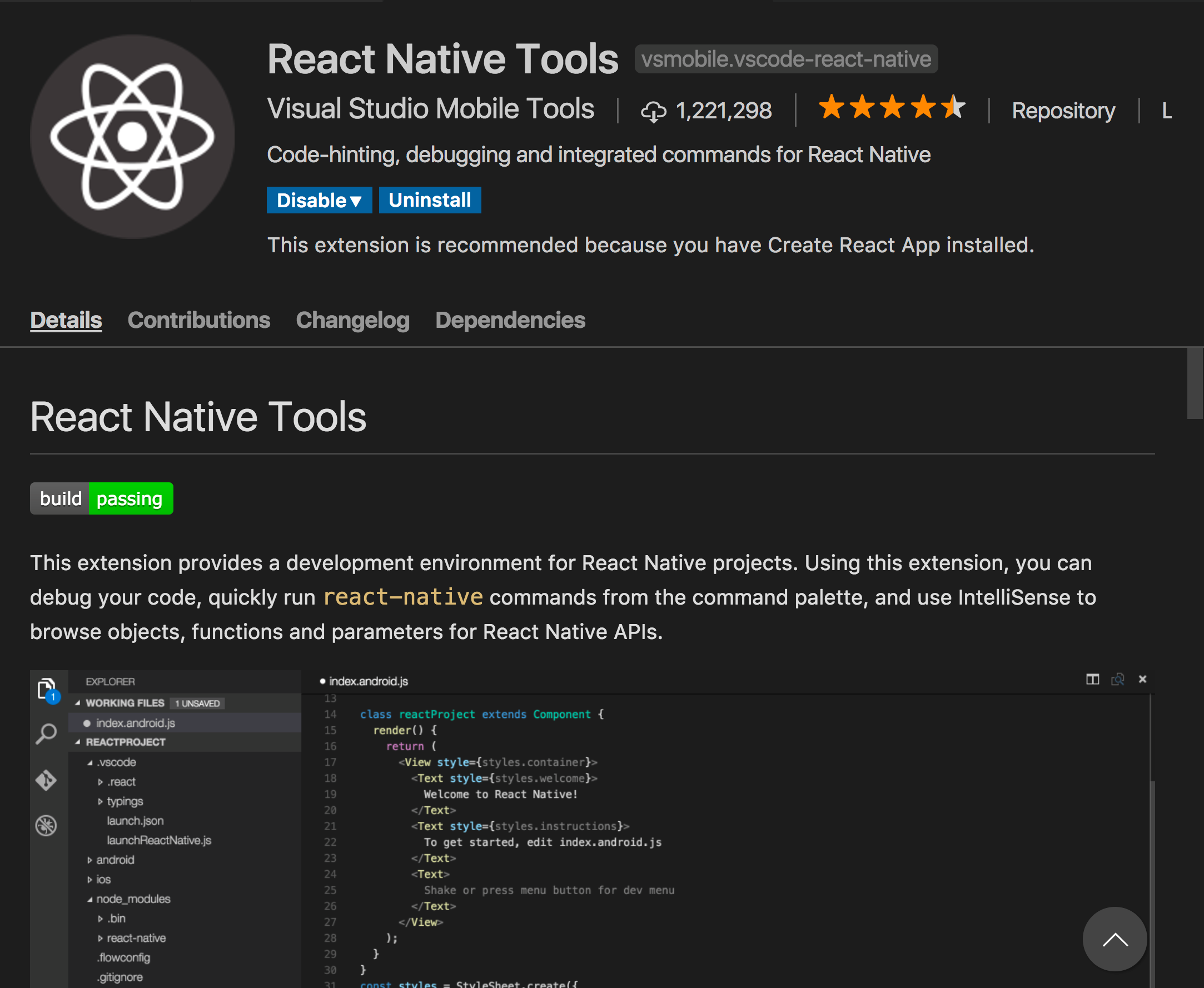Click the page vertical scrollbar thumb
The image size is (1204, 988).
[x=1195, y=384]
